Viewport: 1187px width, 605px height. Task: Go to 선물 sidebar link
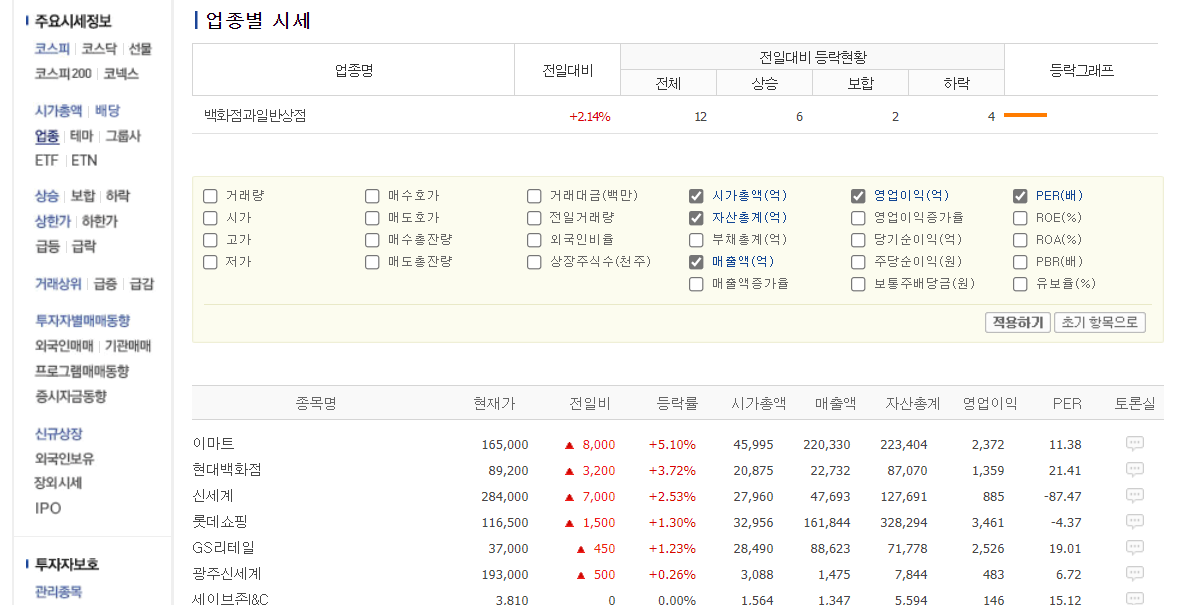click(x=140, y=48)
